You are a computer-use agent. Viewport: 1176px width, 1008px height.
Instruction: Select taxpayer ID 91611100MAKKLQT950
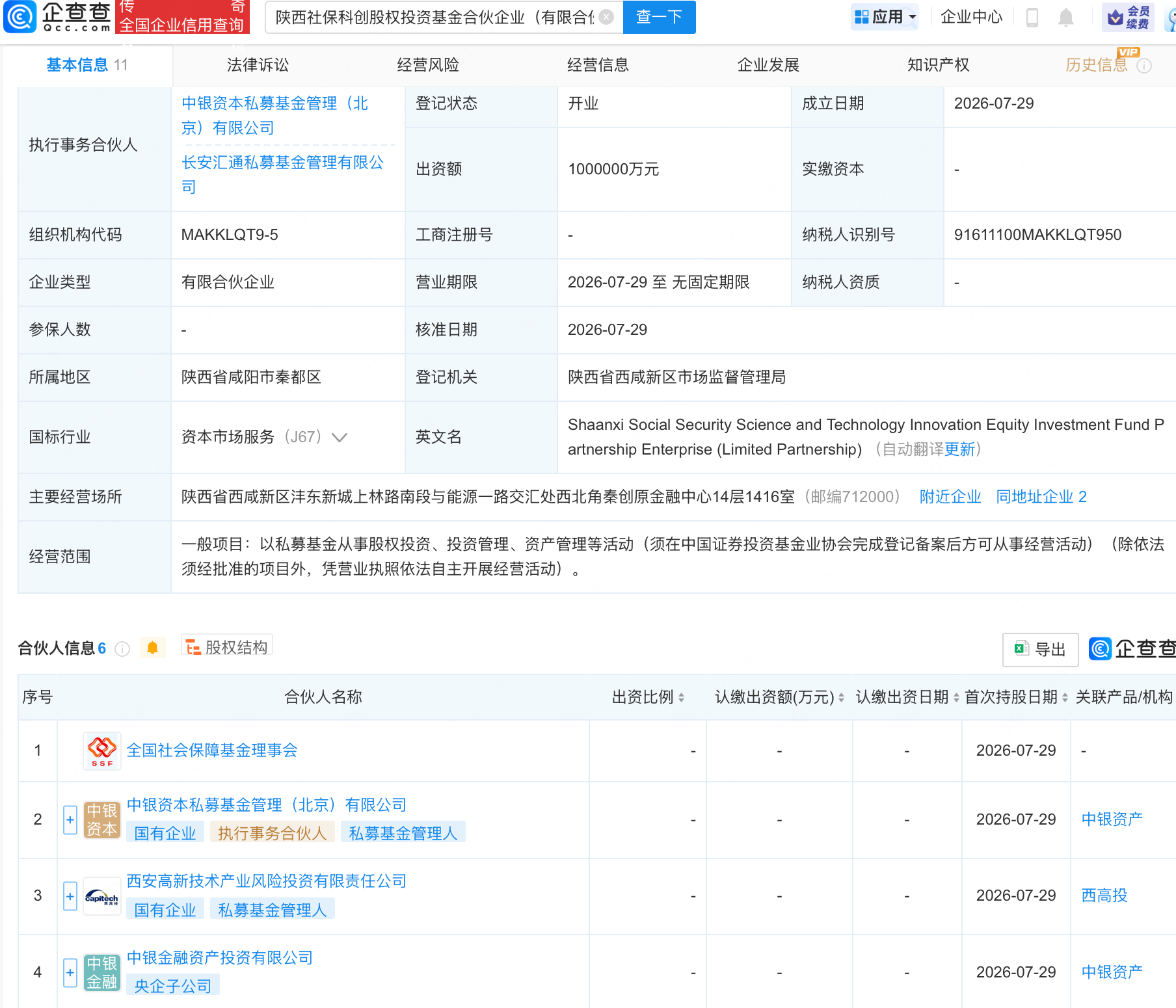[1037, 235]
